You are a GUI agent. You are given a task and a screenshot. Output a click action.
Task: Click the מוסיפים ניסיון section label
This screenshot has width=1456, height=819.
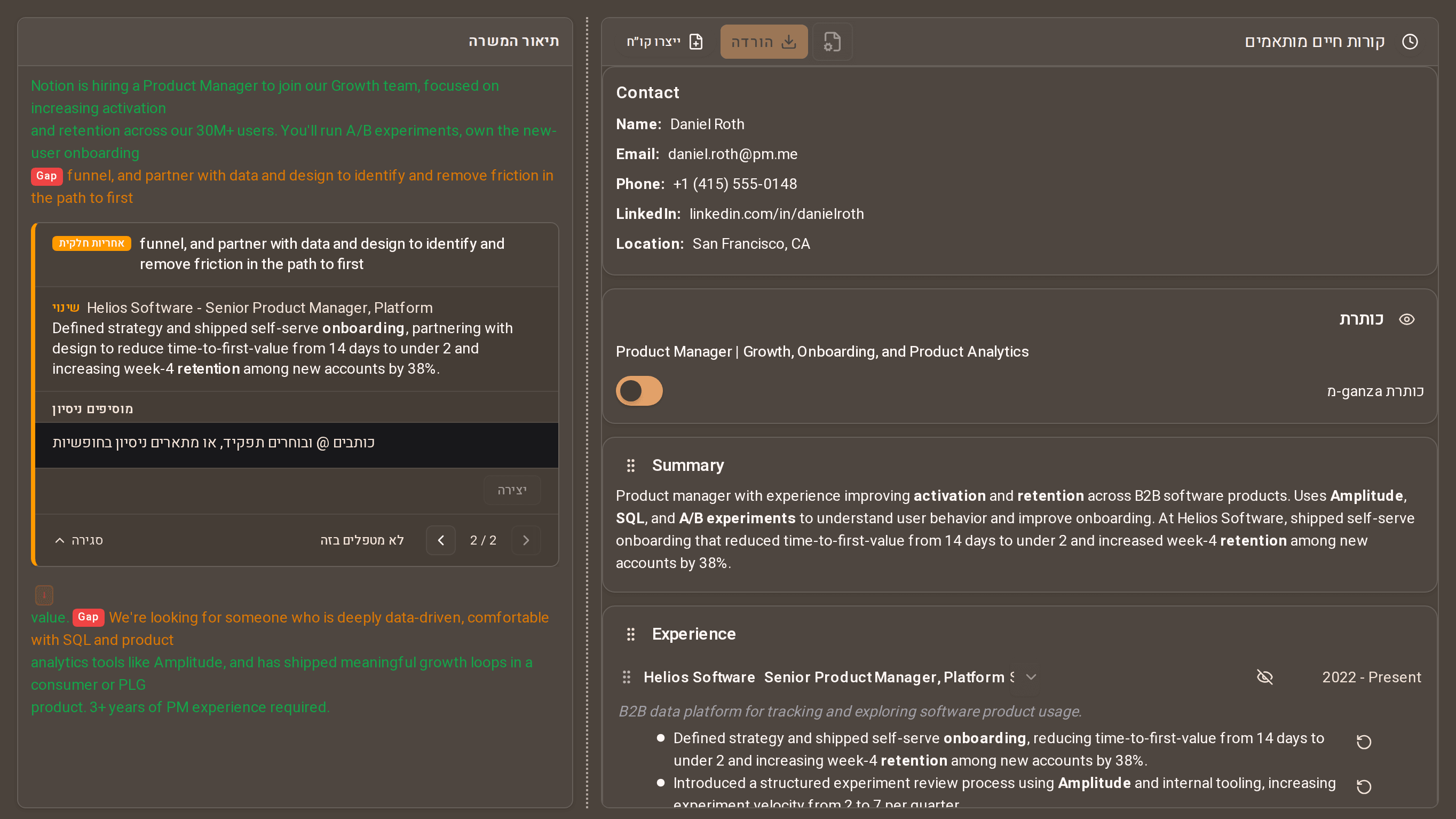(93, 408)
